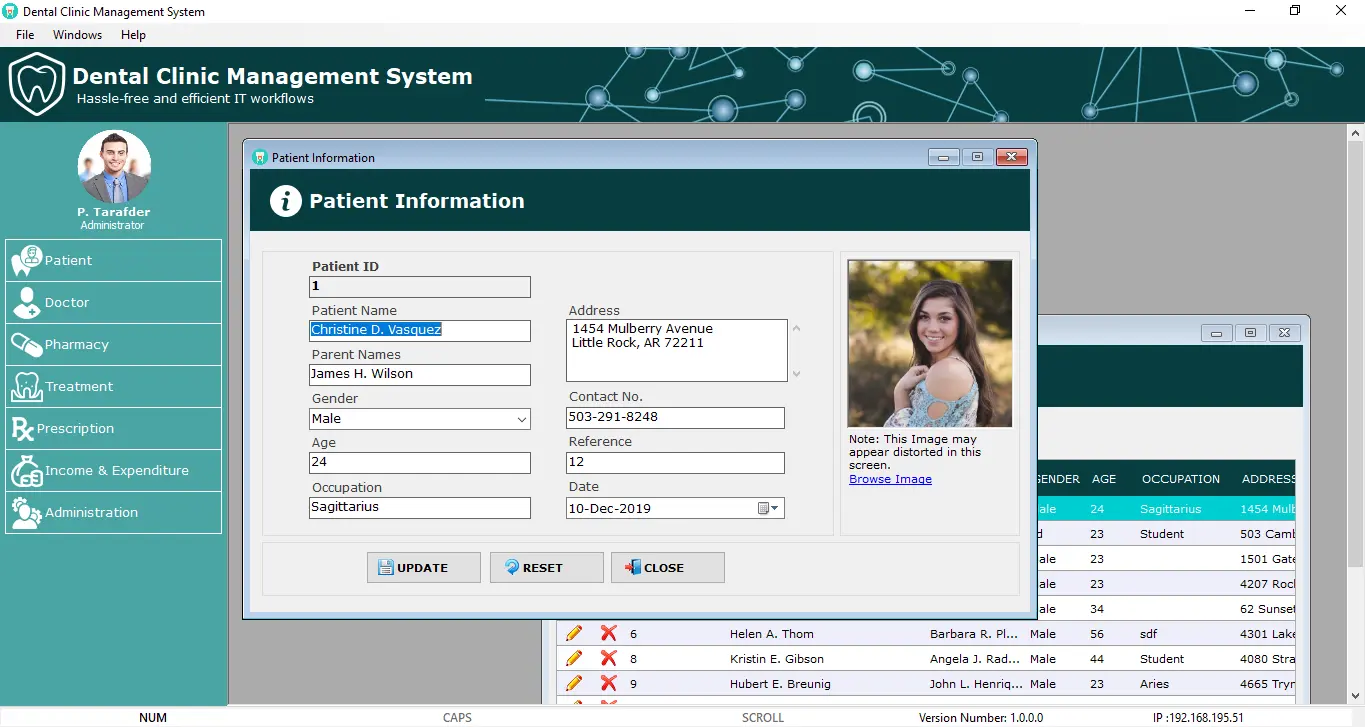
Task: Edit the Kristin E. Gibson record
Action: [574, 658]
